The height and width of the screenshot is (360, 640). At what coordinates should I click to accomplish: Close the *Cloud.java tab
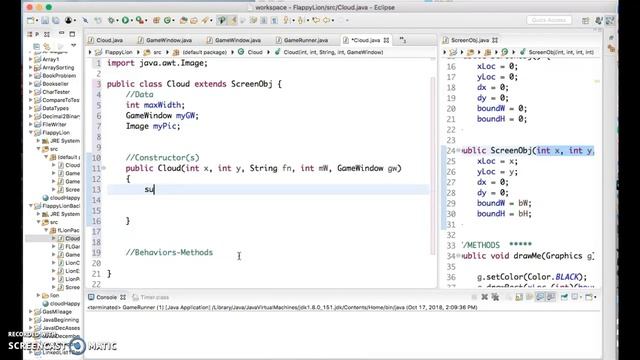(386, 40)
